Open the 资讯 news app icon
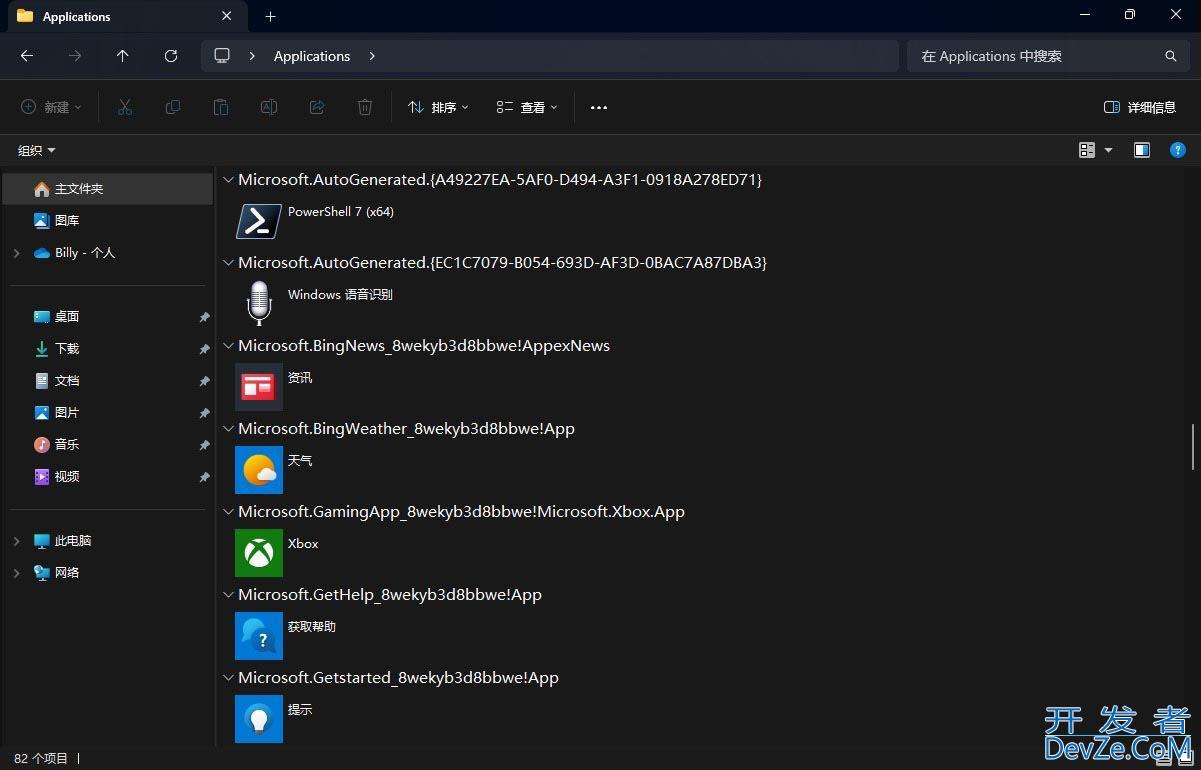The height and width of the screenshot is (770, 1201). click(x=258, y=386)
